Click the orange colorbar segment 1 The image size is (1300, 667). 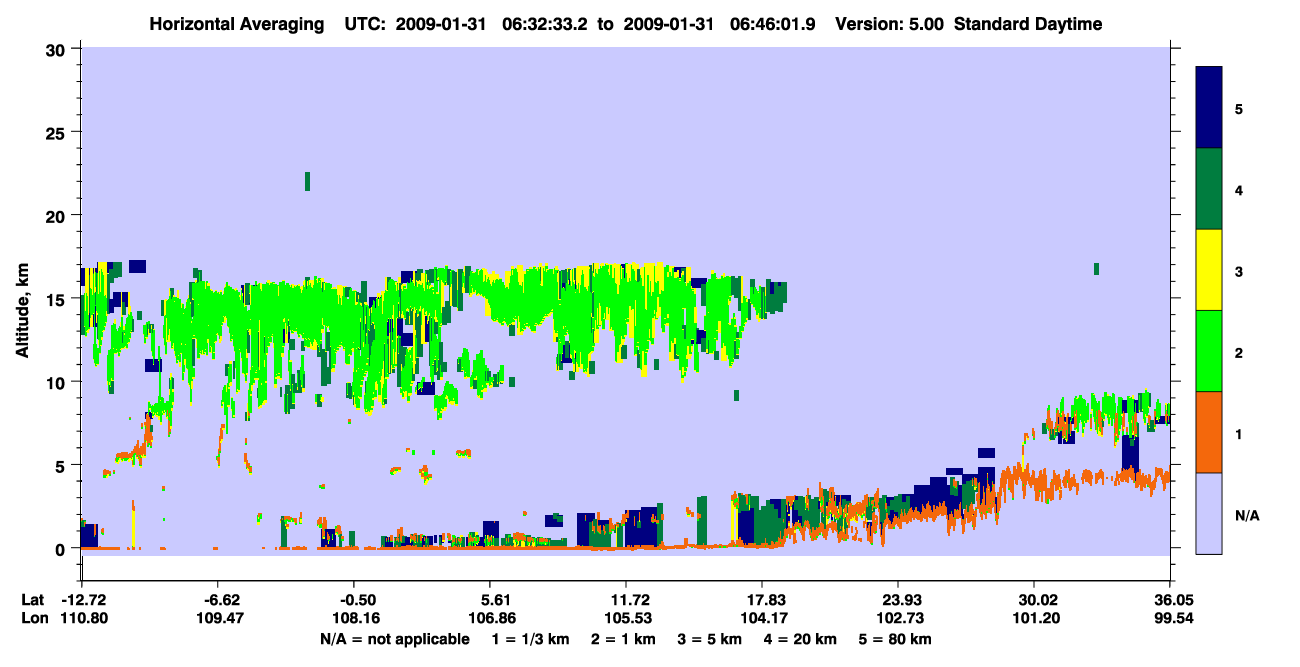(x=1209, y=432)
